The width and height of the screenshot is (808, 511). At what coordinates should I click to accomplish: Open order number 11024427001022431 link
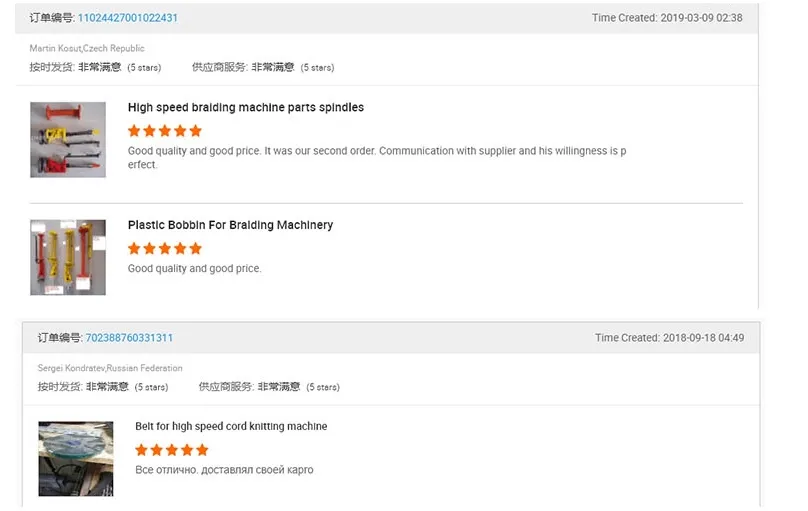(128, 18)
